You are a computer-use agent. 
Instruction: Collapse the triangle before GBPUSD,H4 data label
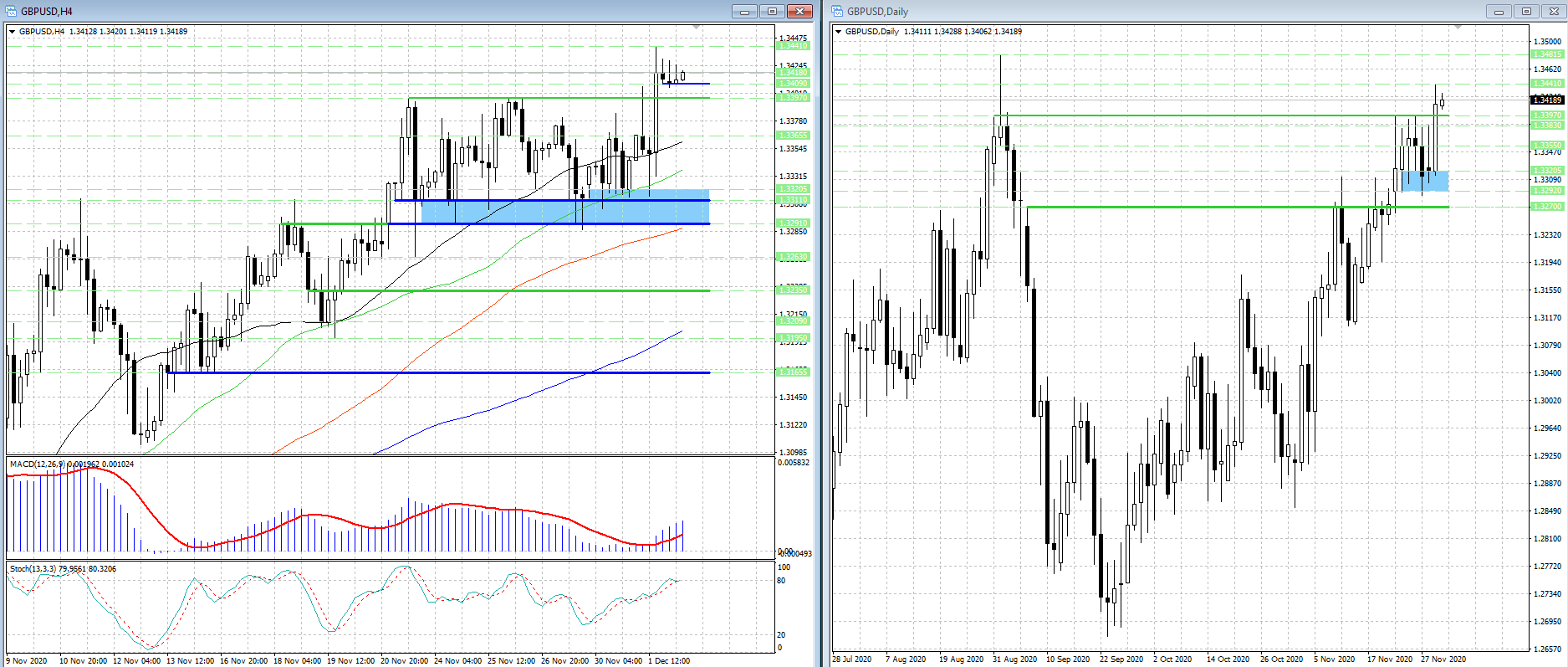point(13,32)
